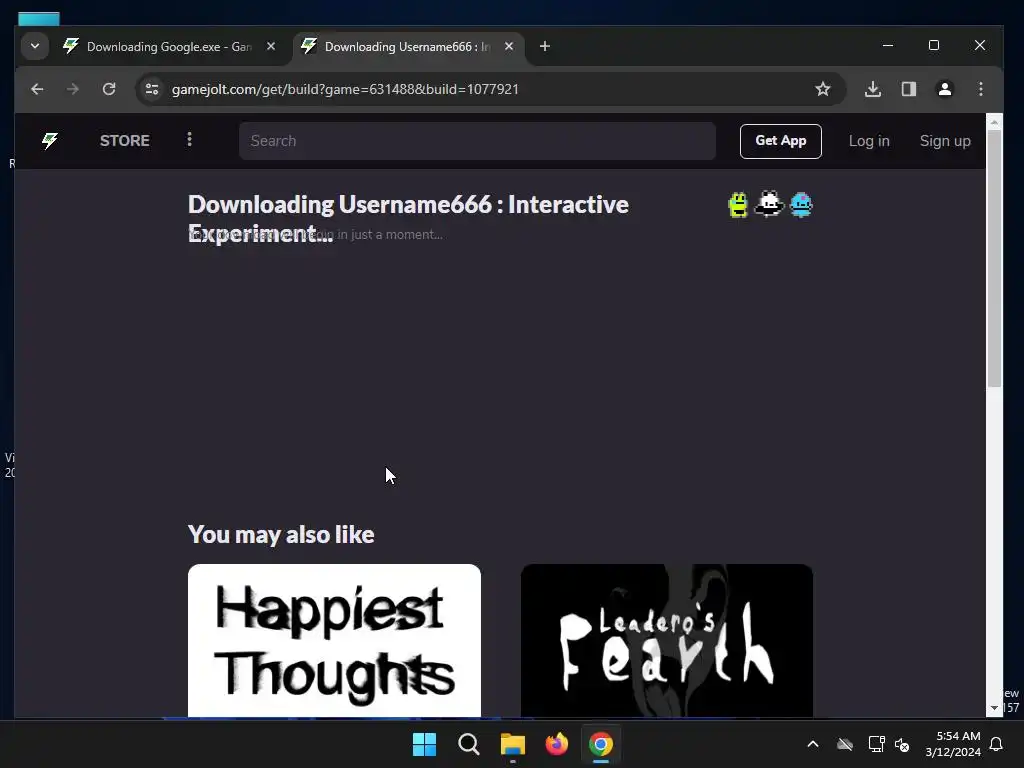Click the green pixel creature icon
This screenshot has width=1024, height=768.
click(x=738, y=205)
